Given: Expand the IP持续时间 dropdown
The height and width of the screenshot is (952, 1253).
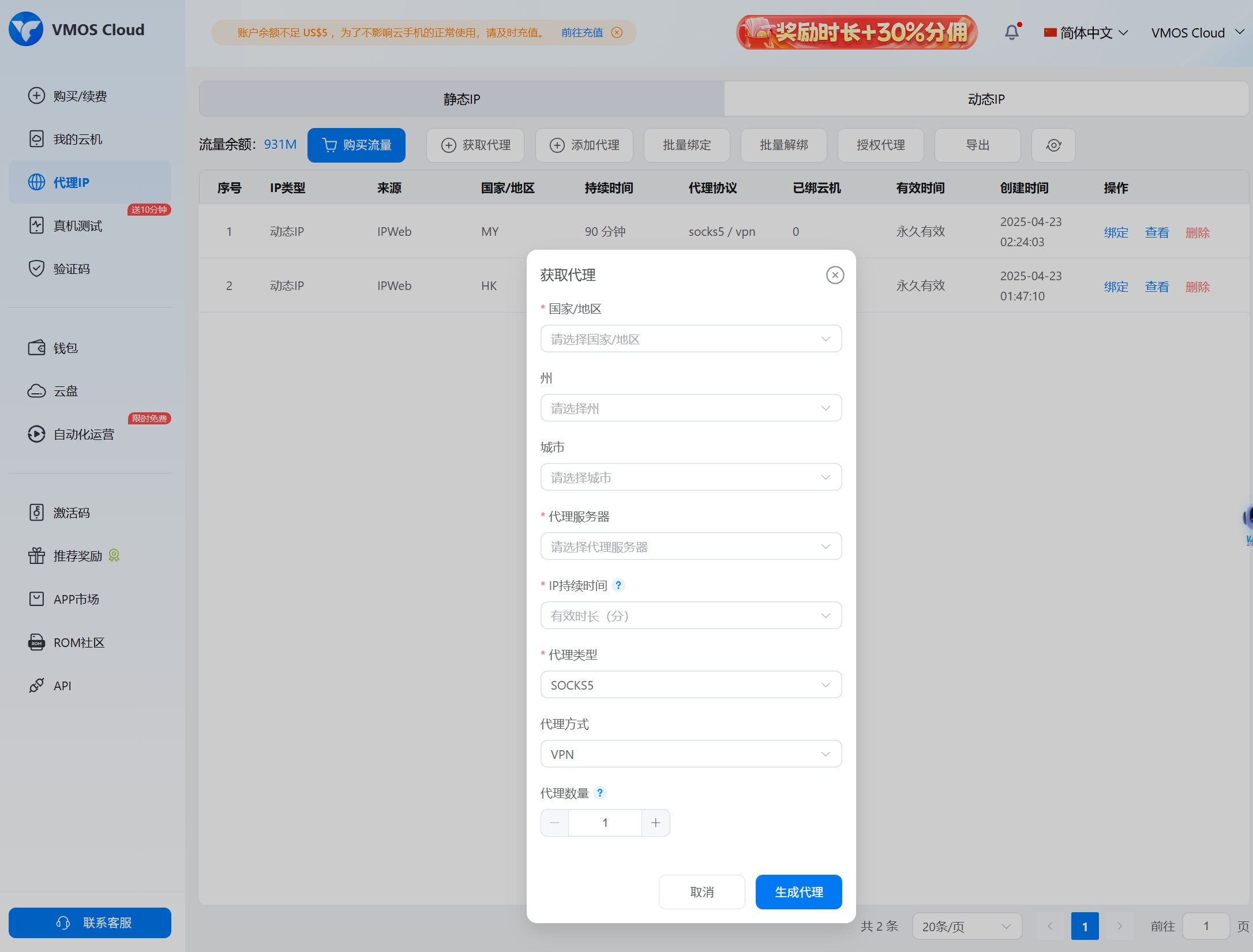Looking at the screenshot, I should [691, 615].
